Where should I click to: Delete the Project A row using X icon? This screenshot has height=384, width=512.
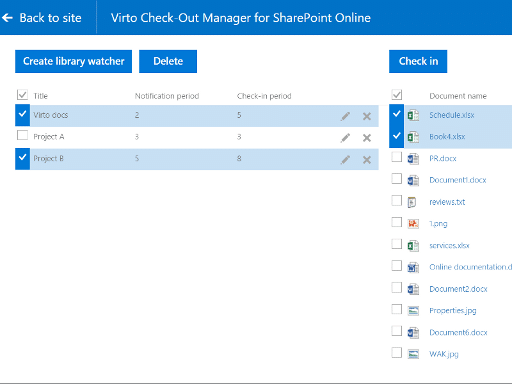(x=367, y=138)
